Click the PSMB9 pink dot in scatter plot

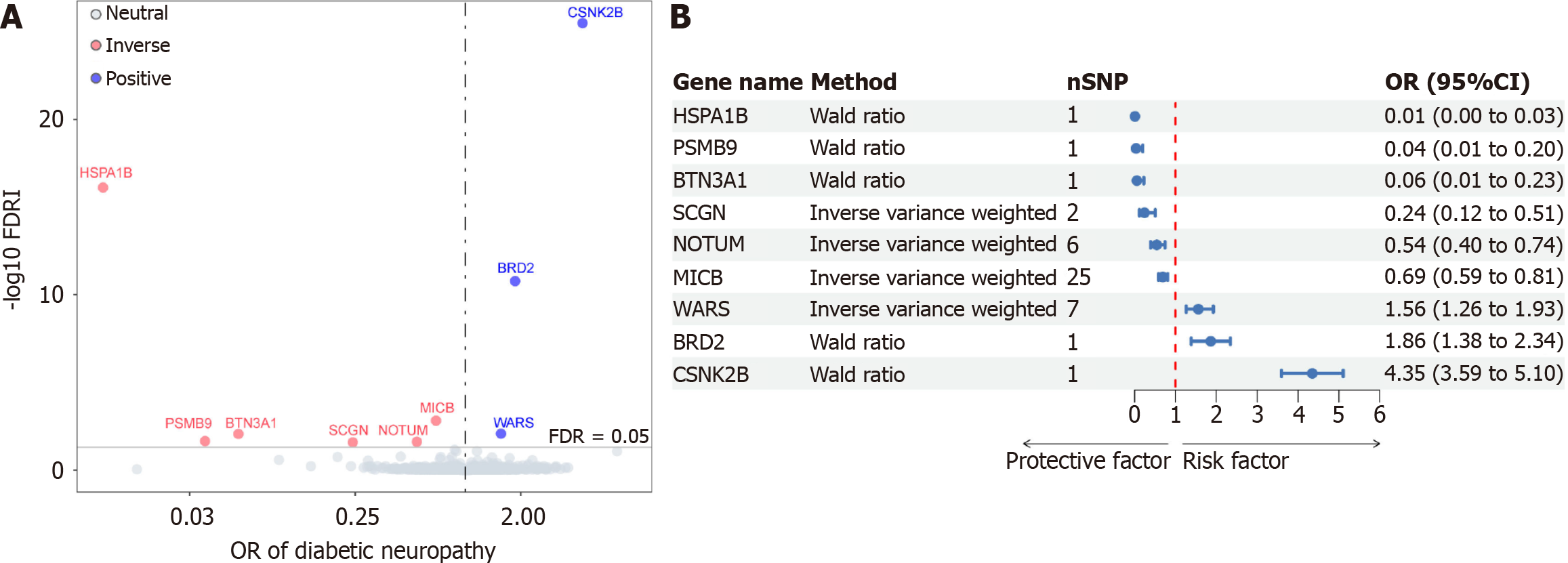click(205, 441)
